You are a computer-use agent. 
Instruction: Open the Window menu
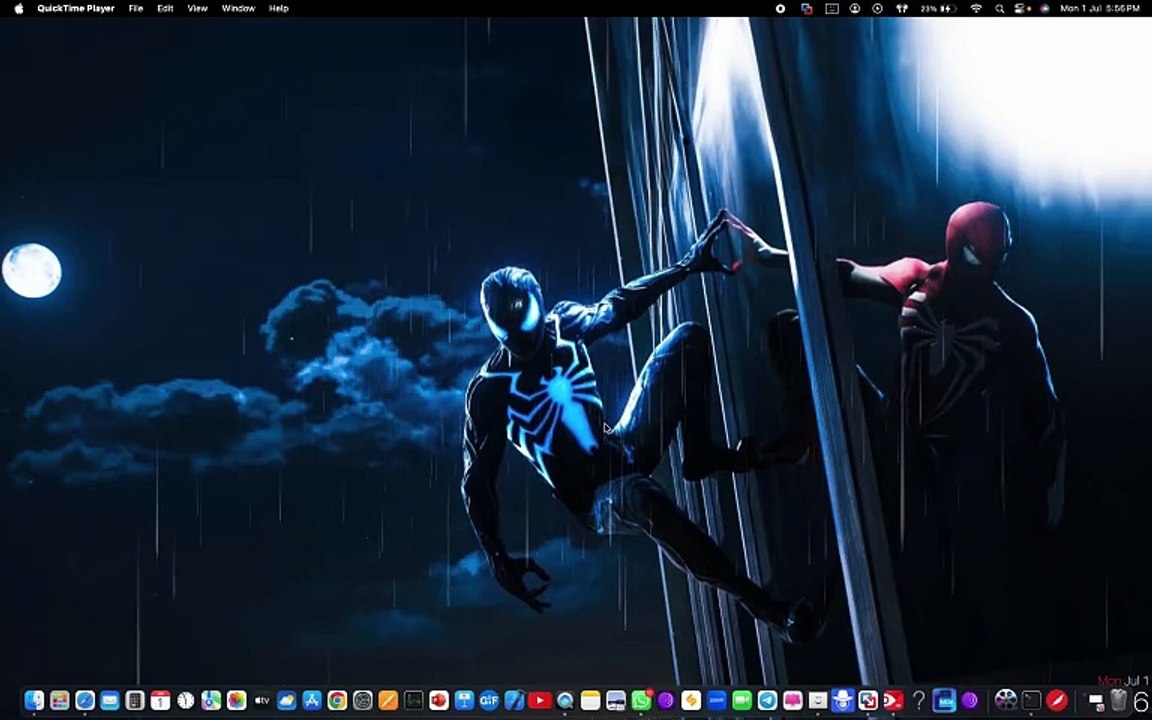pyautogui.click(x=238, y=9)
